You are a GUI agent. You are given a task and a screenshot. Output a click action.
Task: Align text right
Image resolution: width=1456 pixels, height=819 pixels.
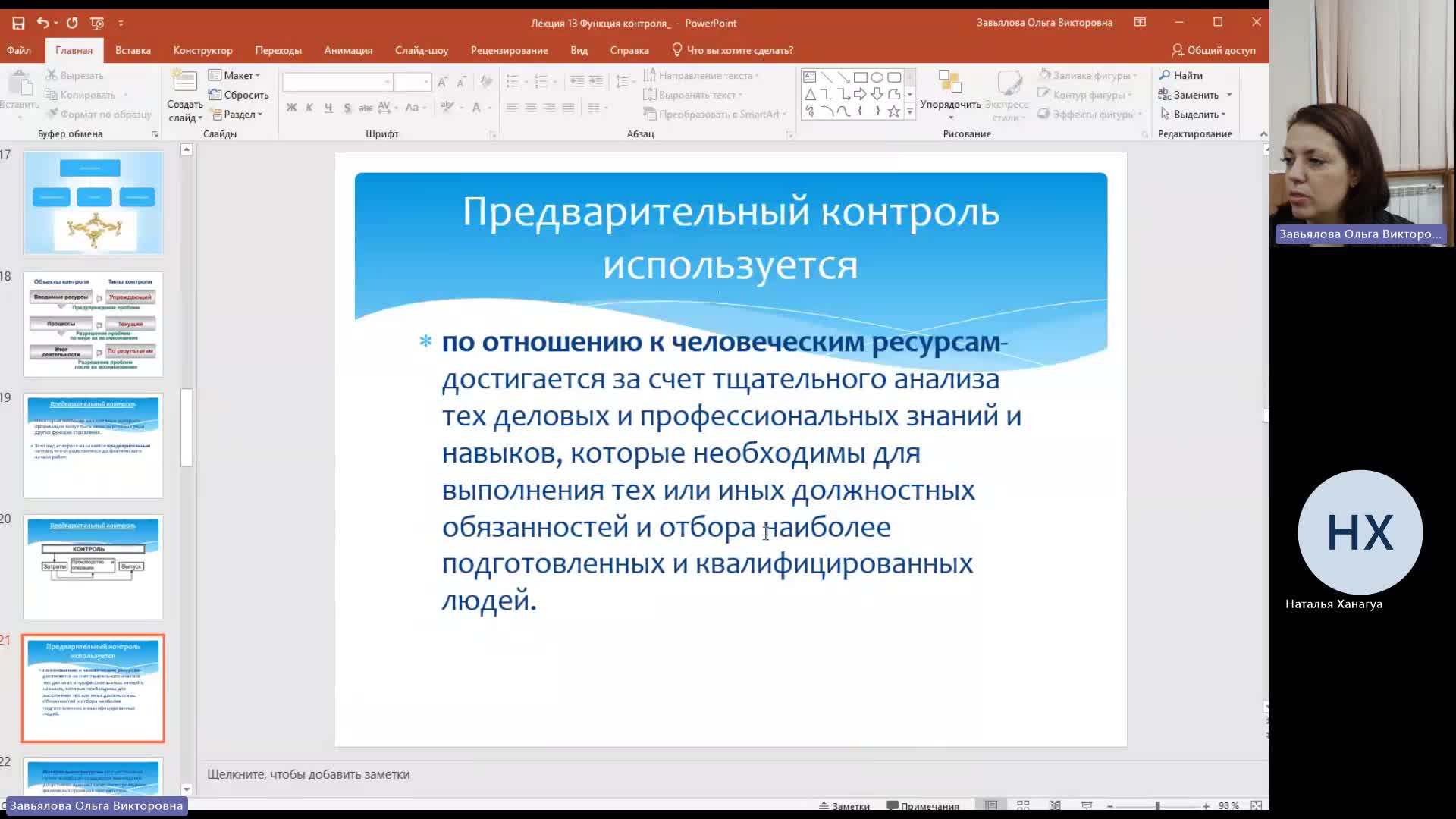(549, 108)
